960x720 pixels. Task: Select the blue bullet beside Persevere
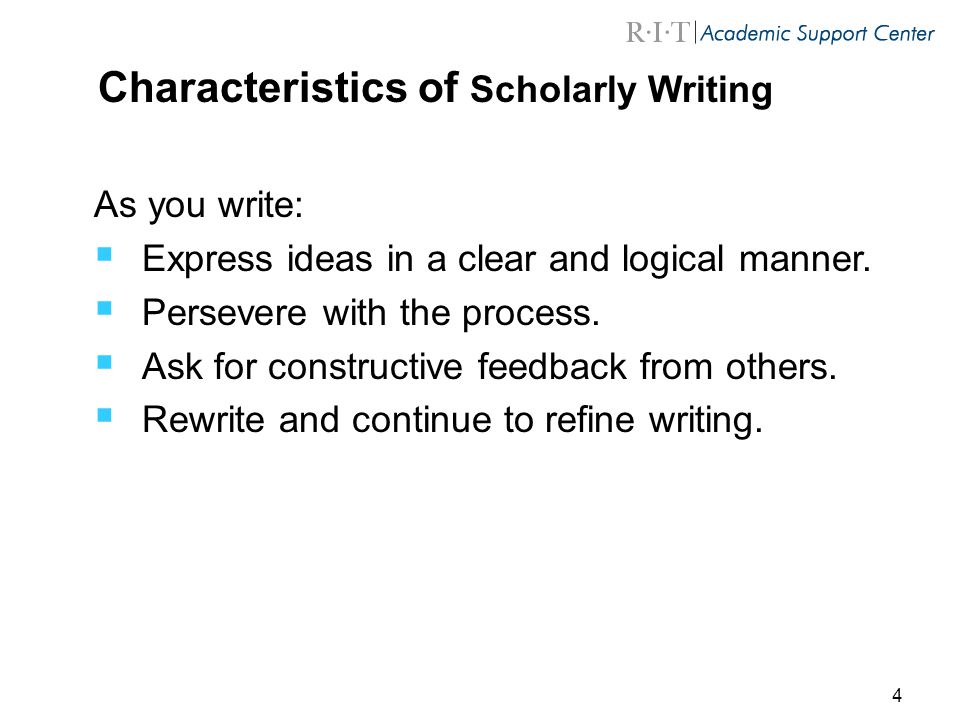pyautogui.click(x=105, y=308)
